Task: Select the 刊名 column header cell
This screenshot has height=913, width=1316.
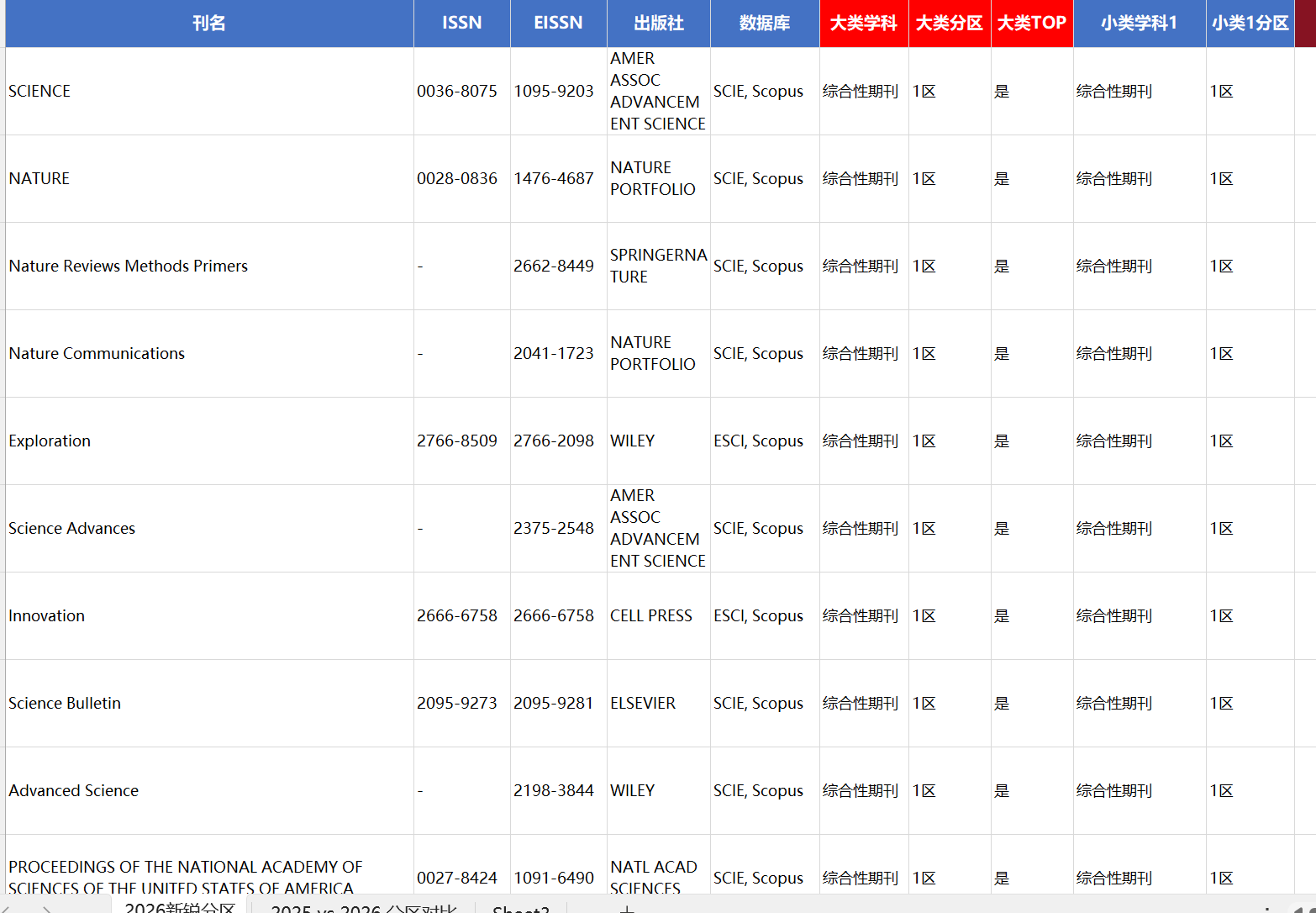Action: click(x=209, y=24)
